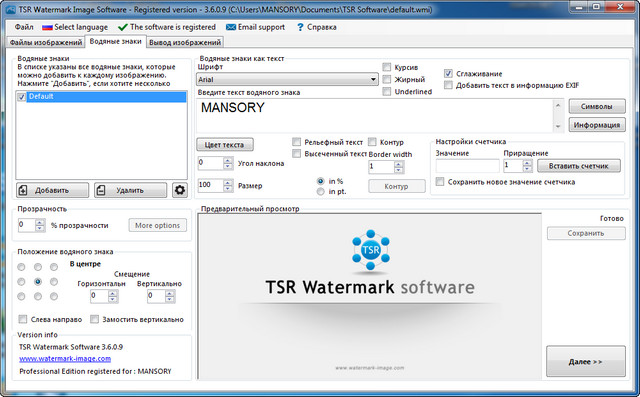Enable Высеченный текст checkbox

point(296,153)
